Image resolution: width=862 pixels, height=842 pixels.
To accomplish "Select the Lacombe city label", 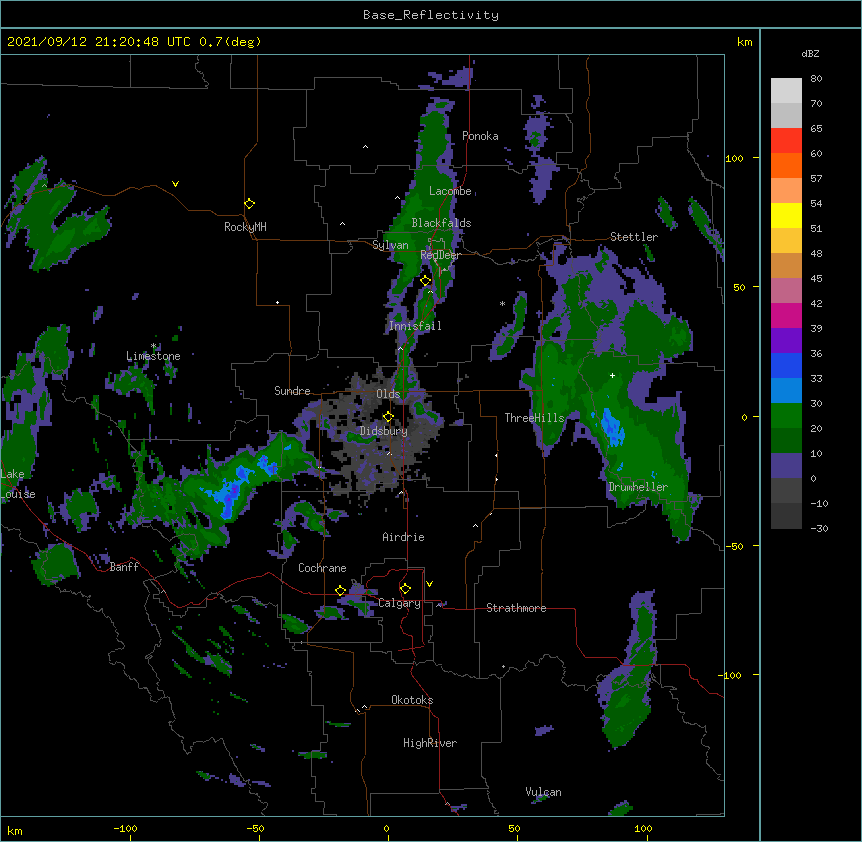I will (x=450, y=191).
